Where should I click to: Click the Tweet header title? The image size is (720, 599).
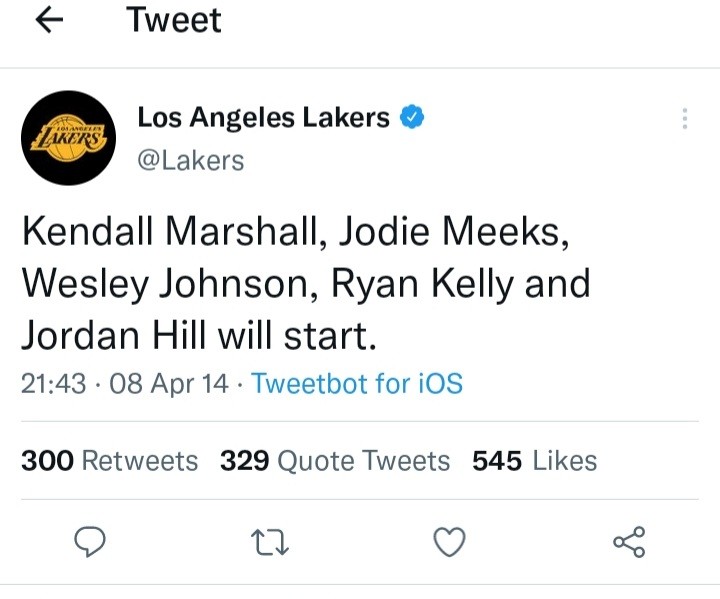pos(174,21)
